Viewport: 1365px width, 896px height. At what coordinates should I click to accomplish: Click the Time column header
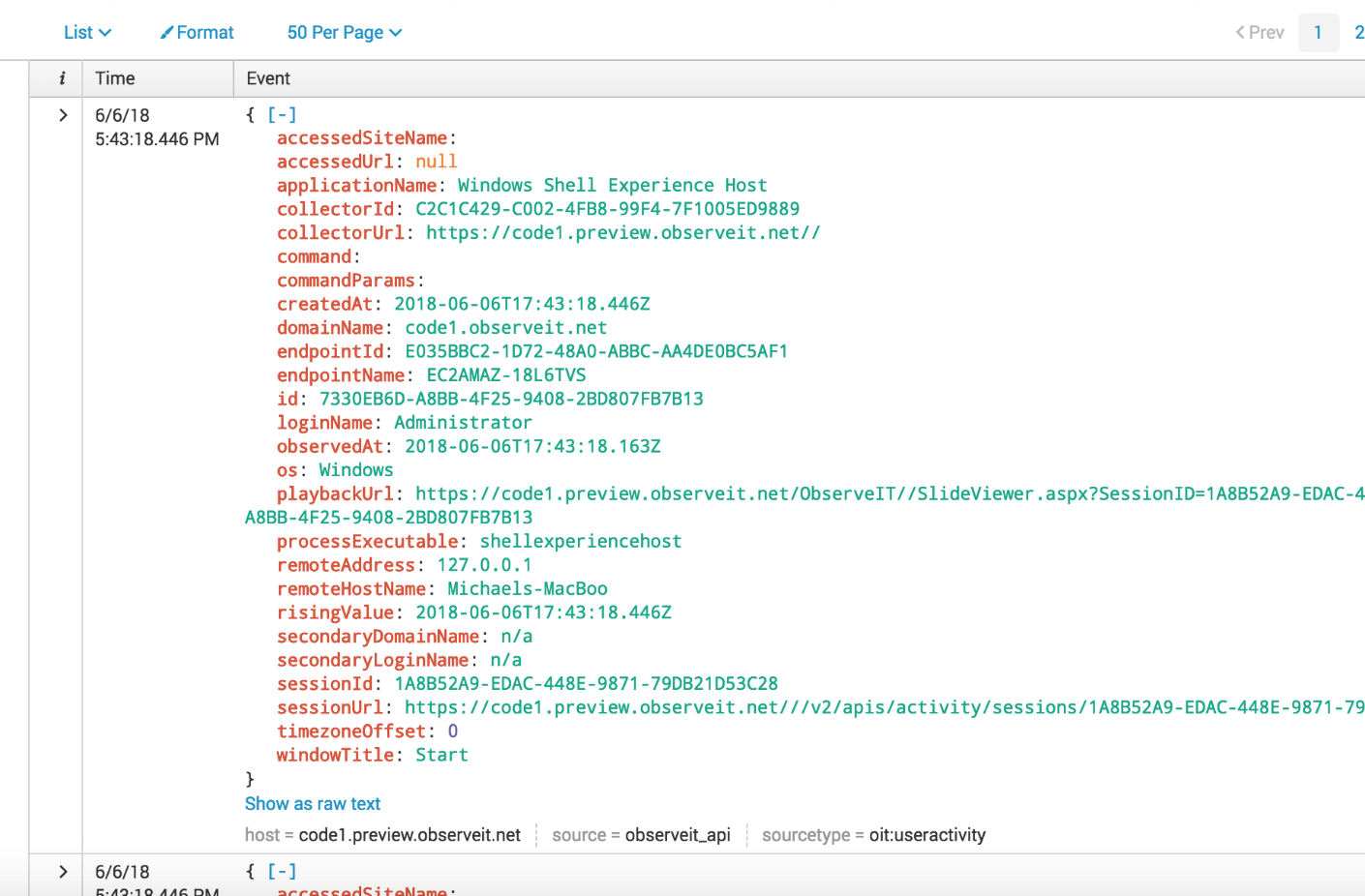pos(115,78)
